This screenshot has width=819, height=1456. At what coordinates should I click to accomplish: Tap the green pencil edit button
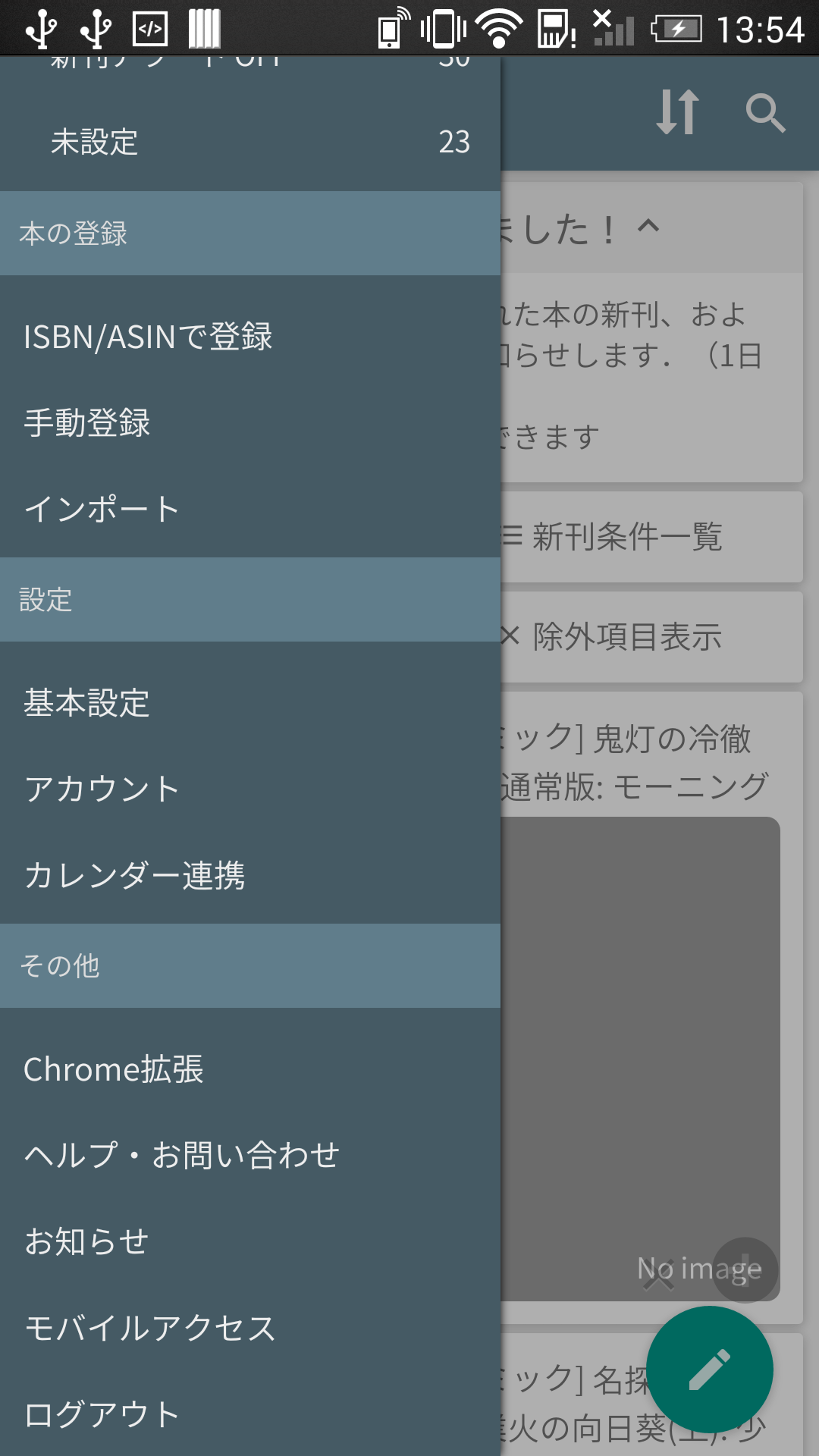click(x=709, y=1369)
